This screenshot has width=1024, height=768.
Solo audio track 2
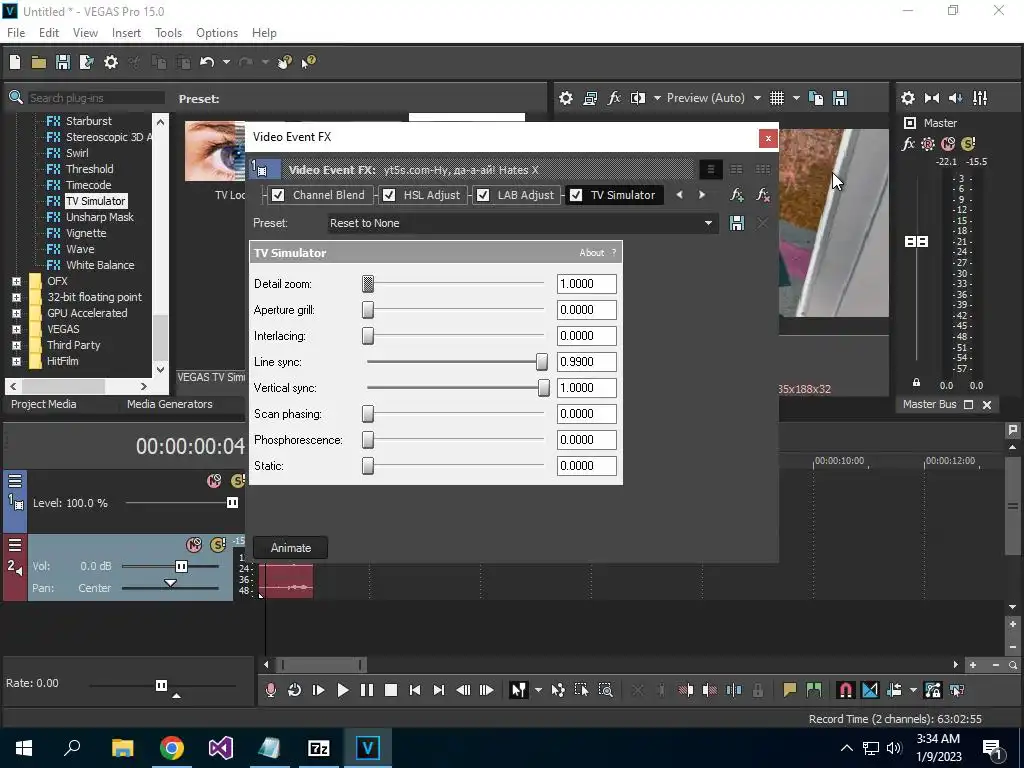click(x=217, y=545)
